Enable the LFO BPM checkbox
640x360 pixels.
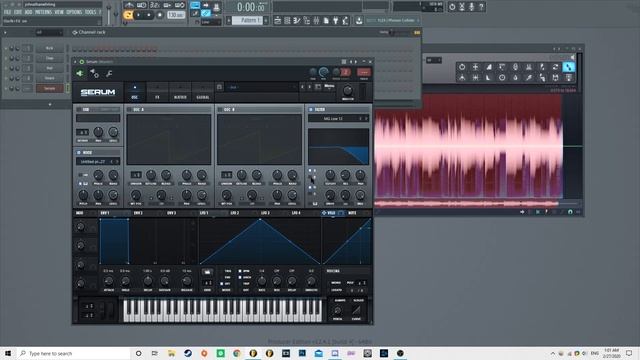point(240,271)
